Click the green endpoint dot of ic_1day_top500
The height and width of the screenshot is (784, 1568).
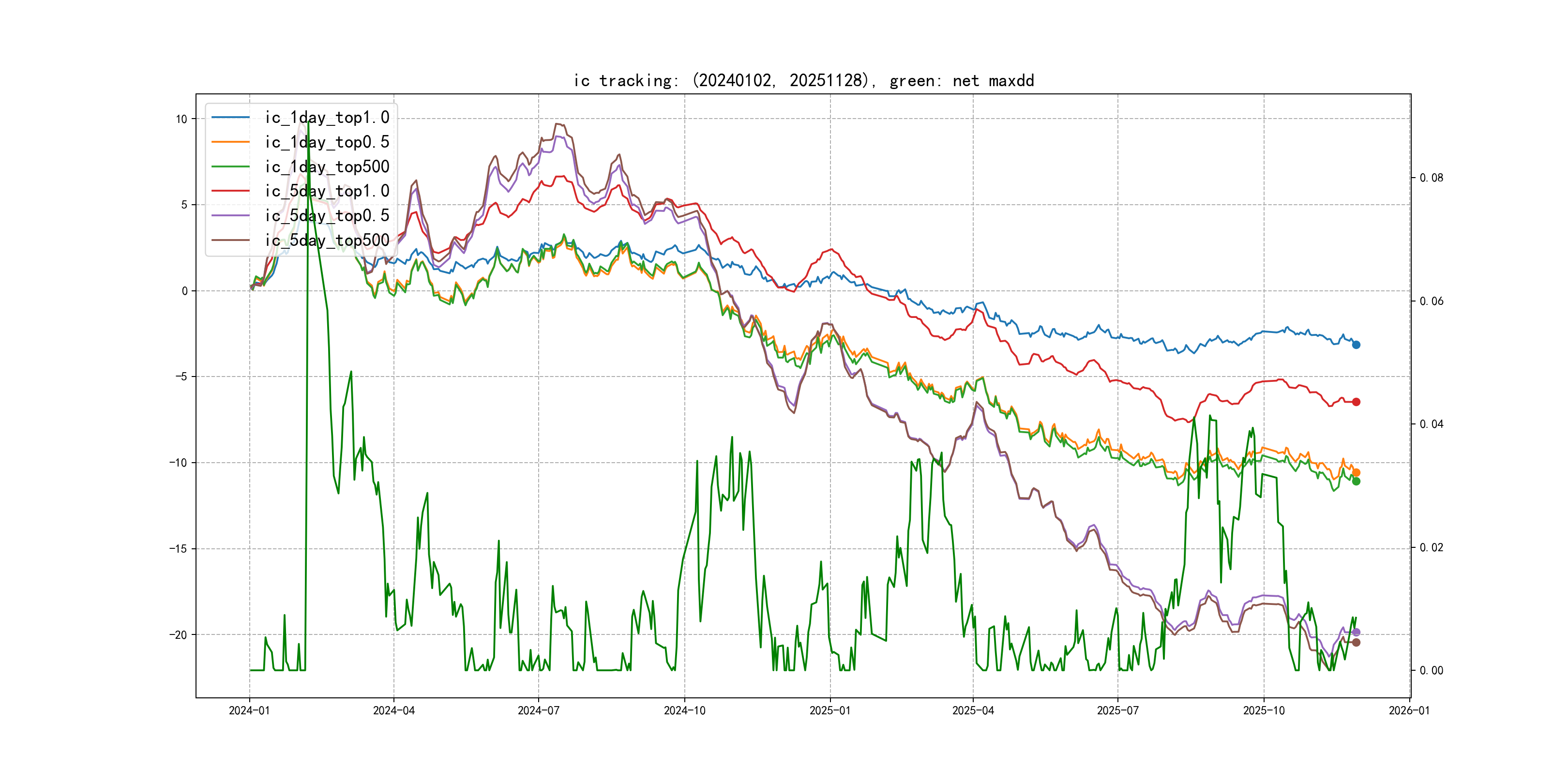[1356, 481]
